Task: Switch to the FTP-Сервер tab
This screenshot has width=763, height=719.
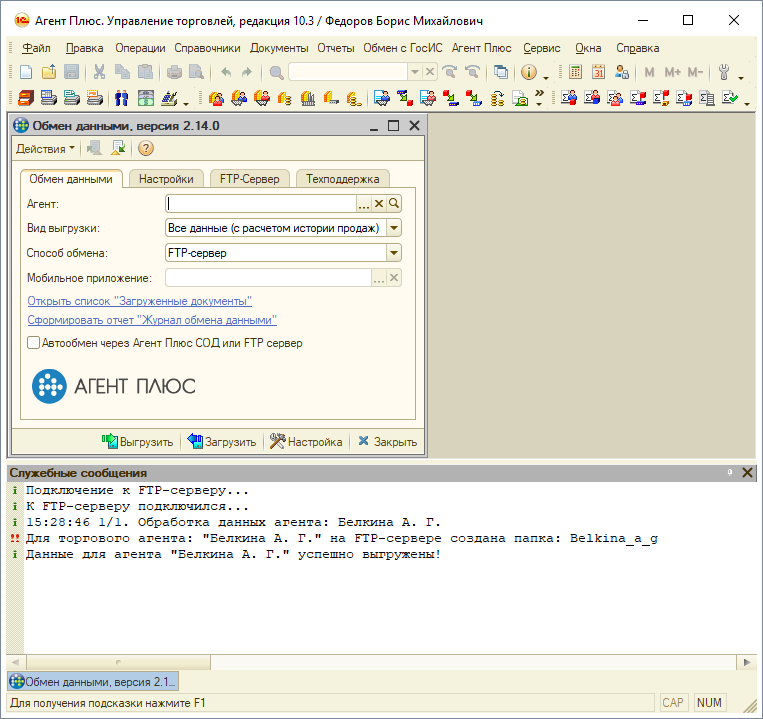Action: point(250,179)
